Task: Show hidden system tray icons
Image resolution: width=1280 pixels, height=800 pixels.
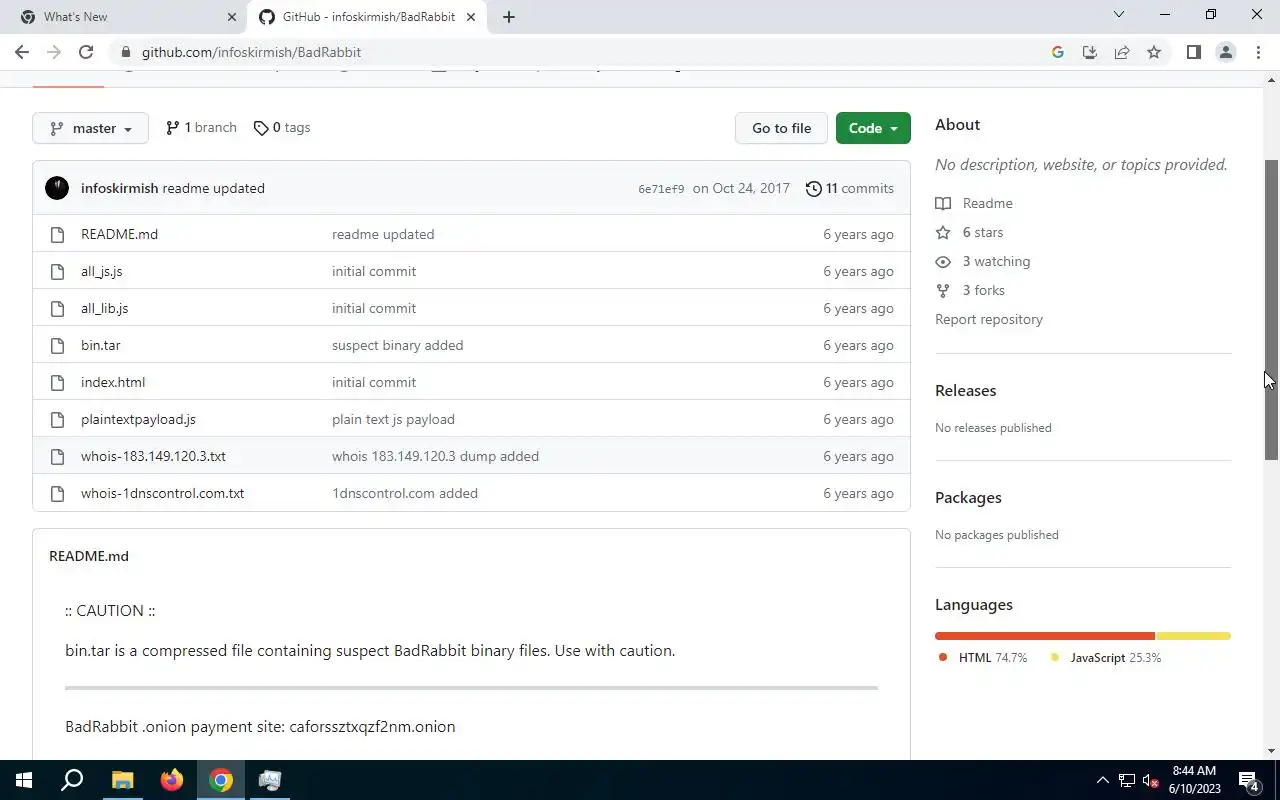Action: tap(1103, 780)
